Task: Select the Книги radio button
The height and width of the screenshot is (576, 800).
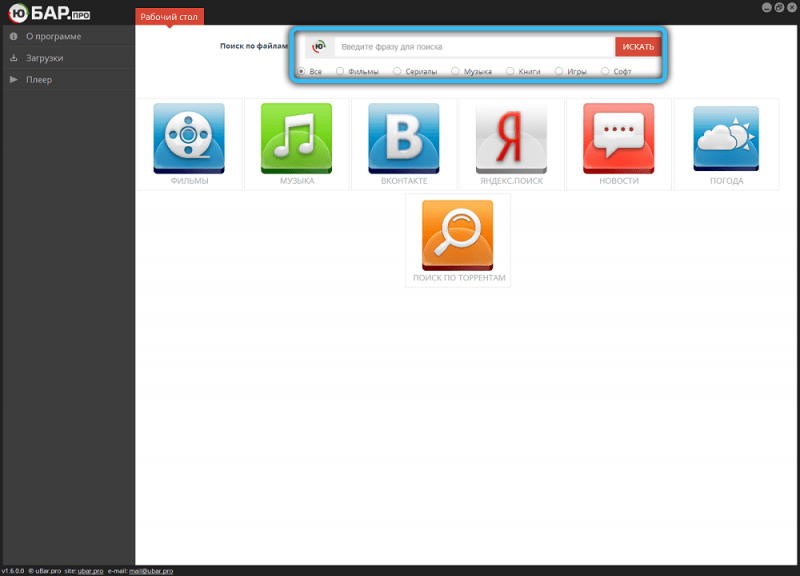Action: click(x=510, y=71)
